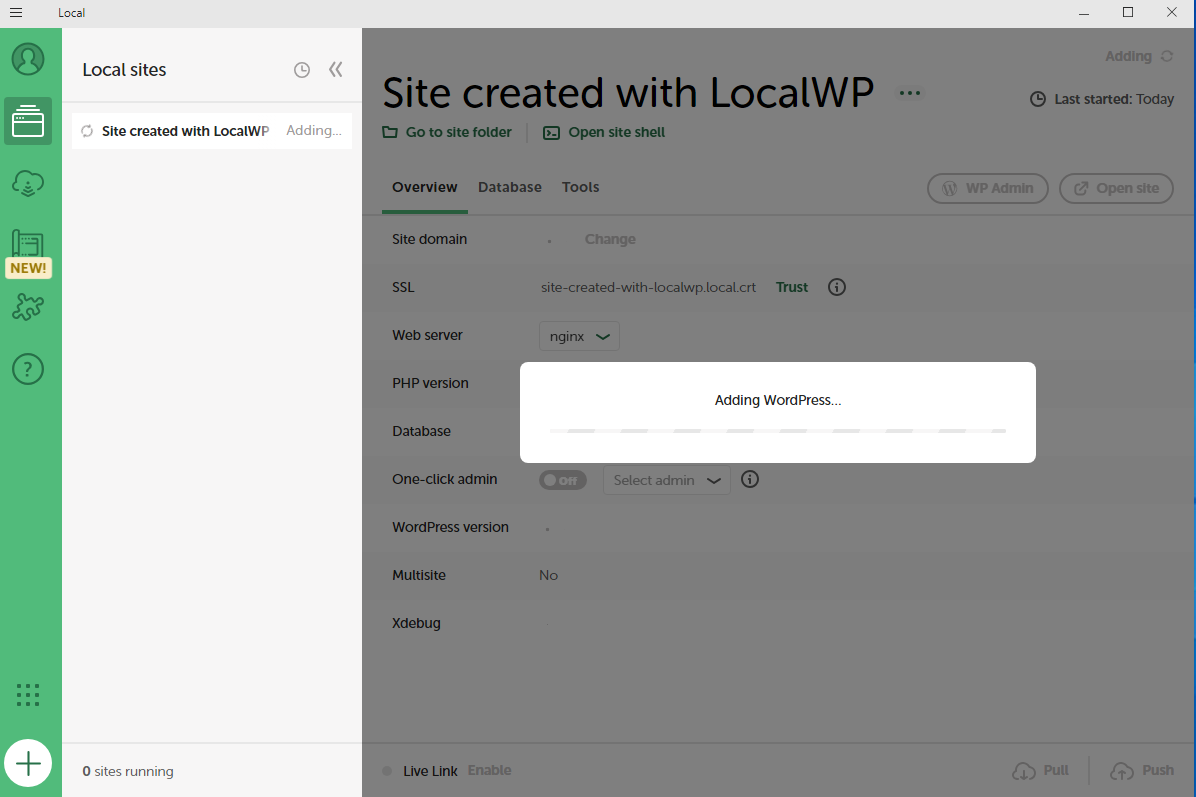Click the WP Admin button
The height and width of the screenshot is (797, 1196).
pos(987,188)
